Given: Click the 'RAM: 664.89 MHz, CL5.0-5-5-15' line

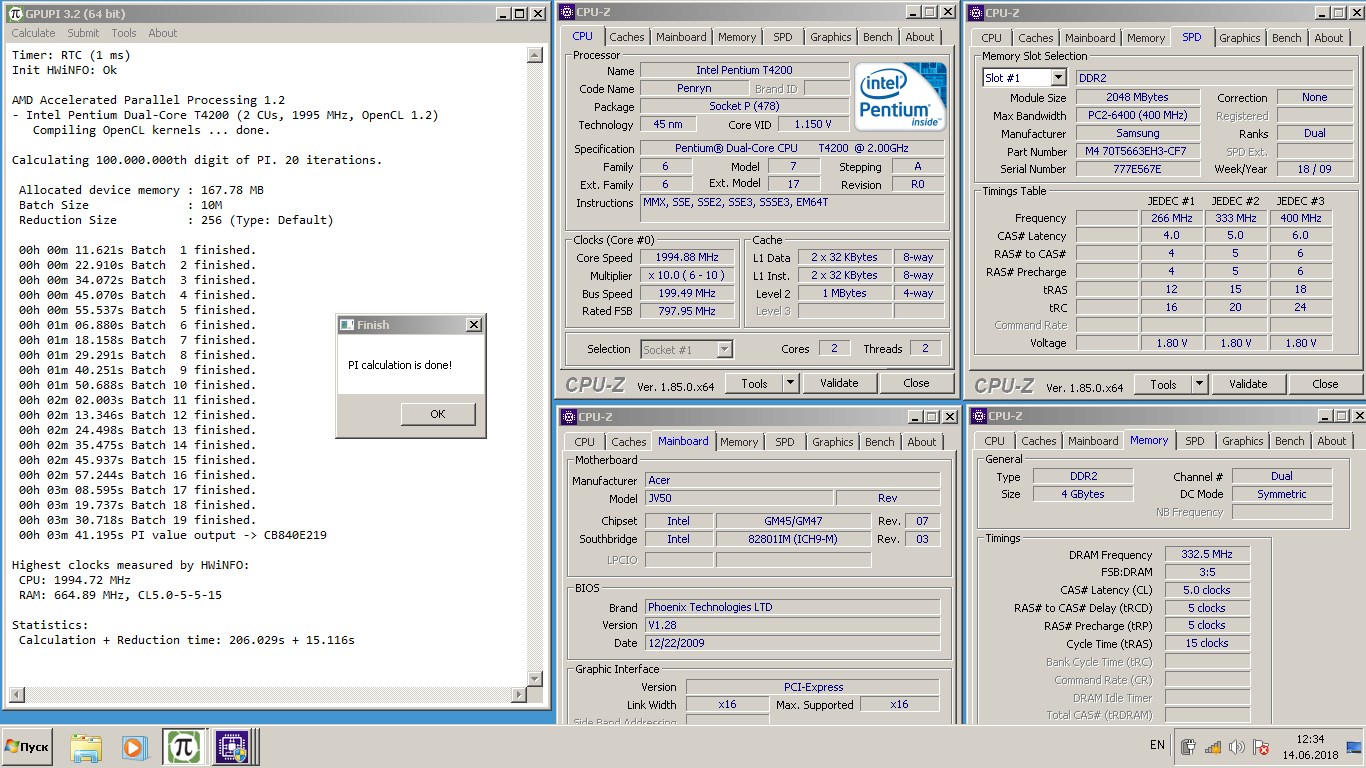Looking at the screenshot, I should [120, 595].
